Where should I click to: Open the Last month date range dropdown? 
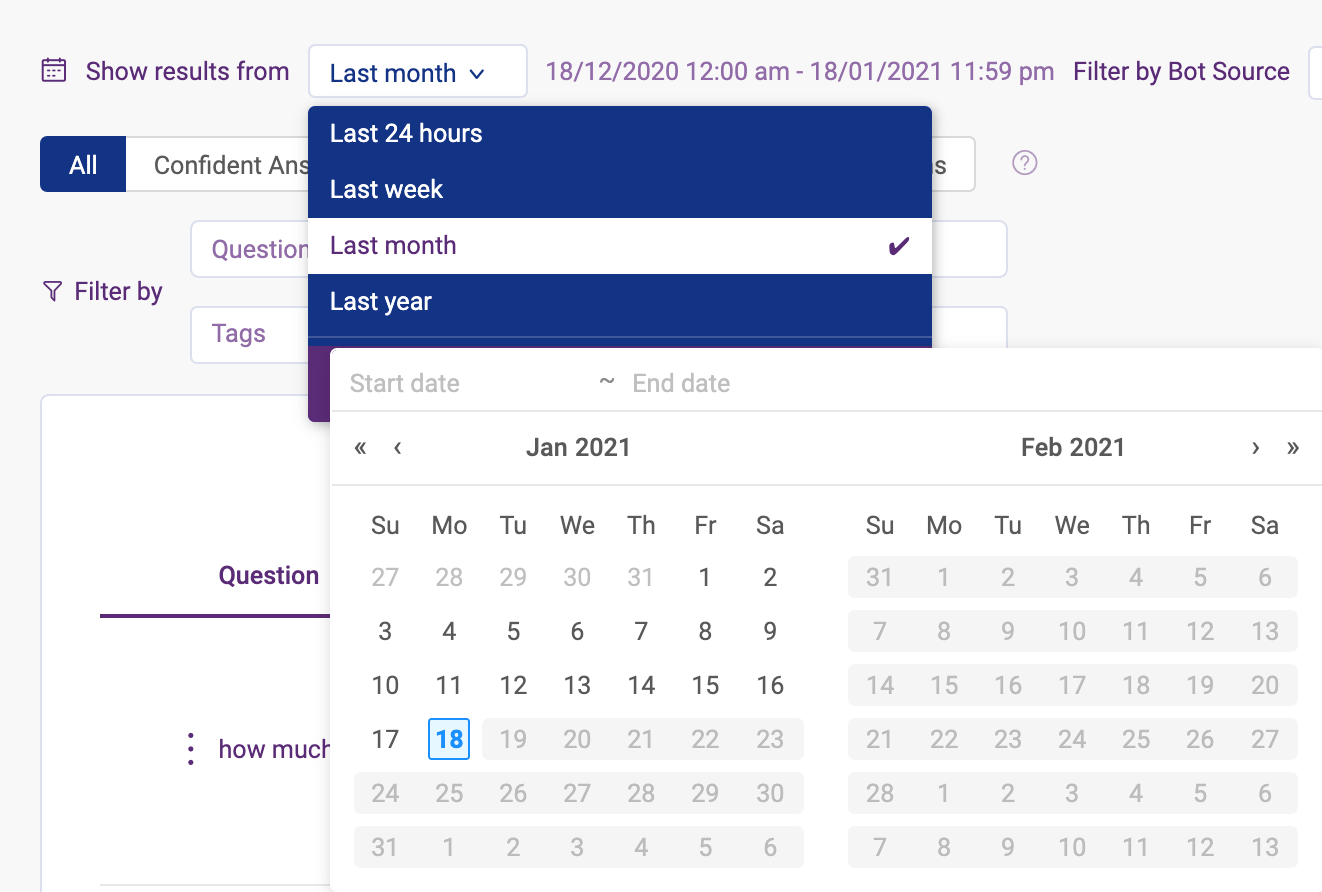pyautogui.click(x=417, y=72)
